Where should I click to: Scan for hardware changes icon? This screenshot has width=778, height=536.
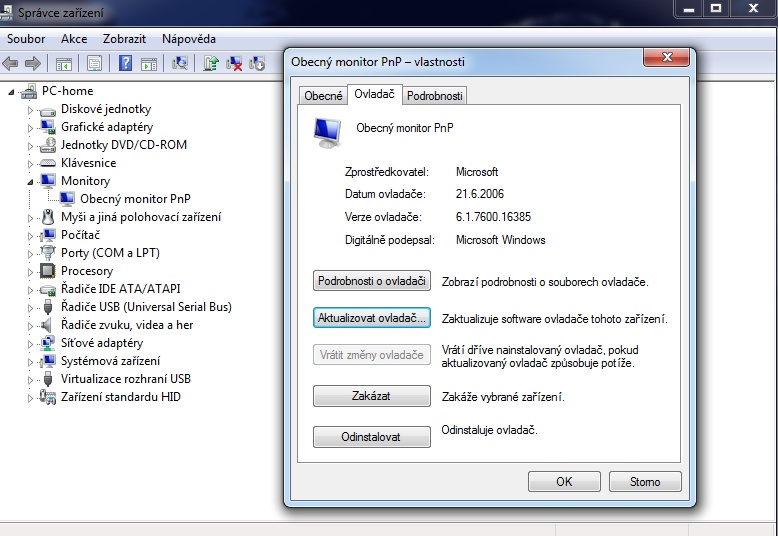coord(180,63)
